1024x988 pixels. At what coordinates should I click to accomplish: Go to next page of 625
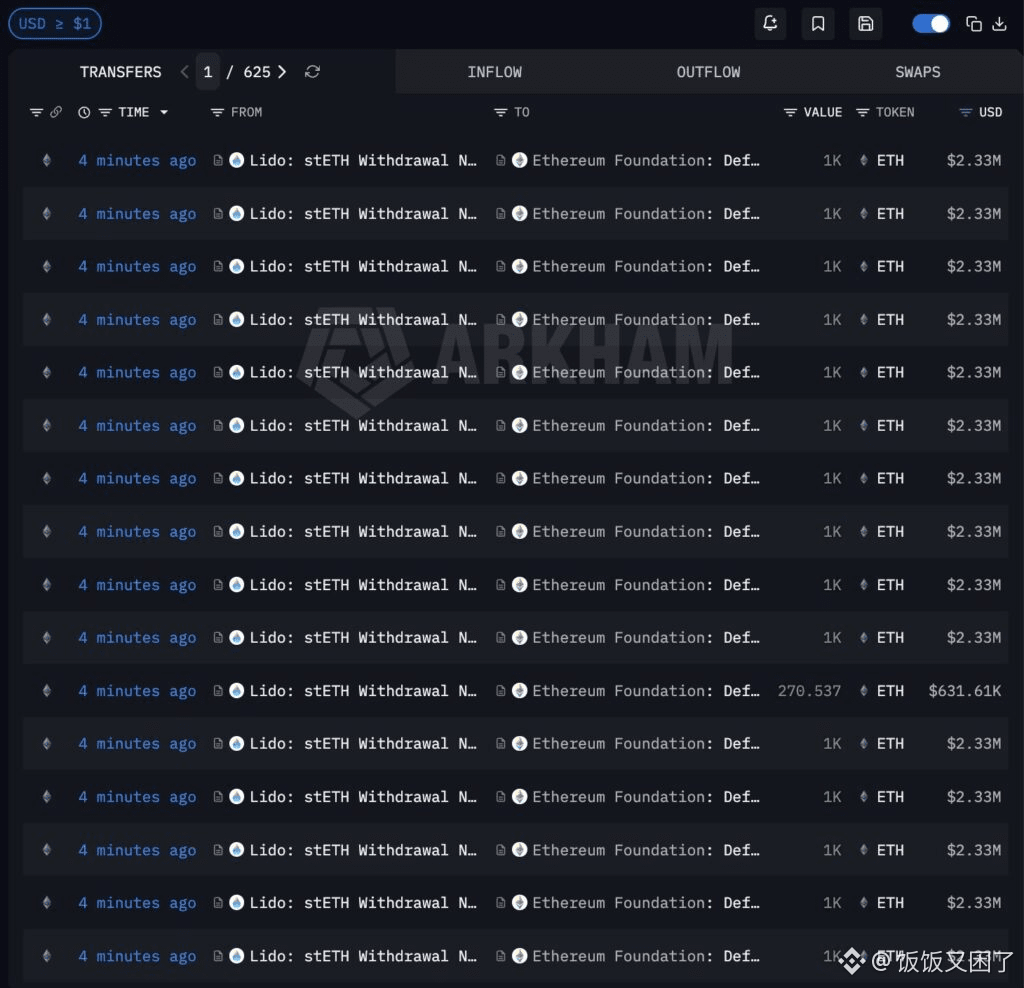pos(282,72)
